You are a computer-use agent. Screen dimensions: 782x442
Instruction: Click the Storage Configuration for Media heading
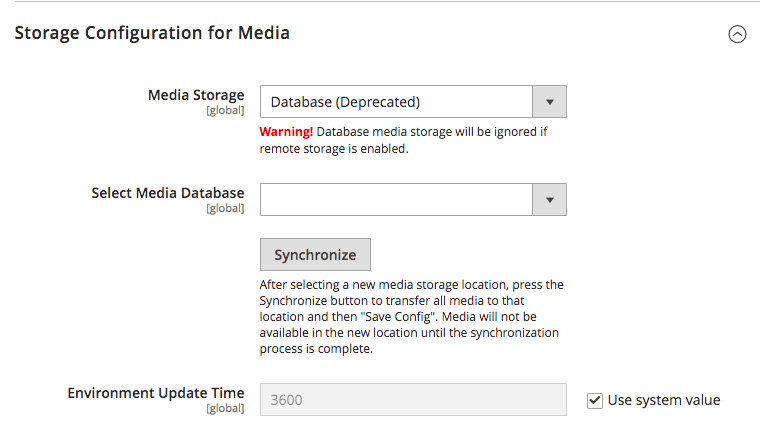pyautogui.click(x=152, y=33)
